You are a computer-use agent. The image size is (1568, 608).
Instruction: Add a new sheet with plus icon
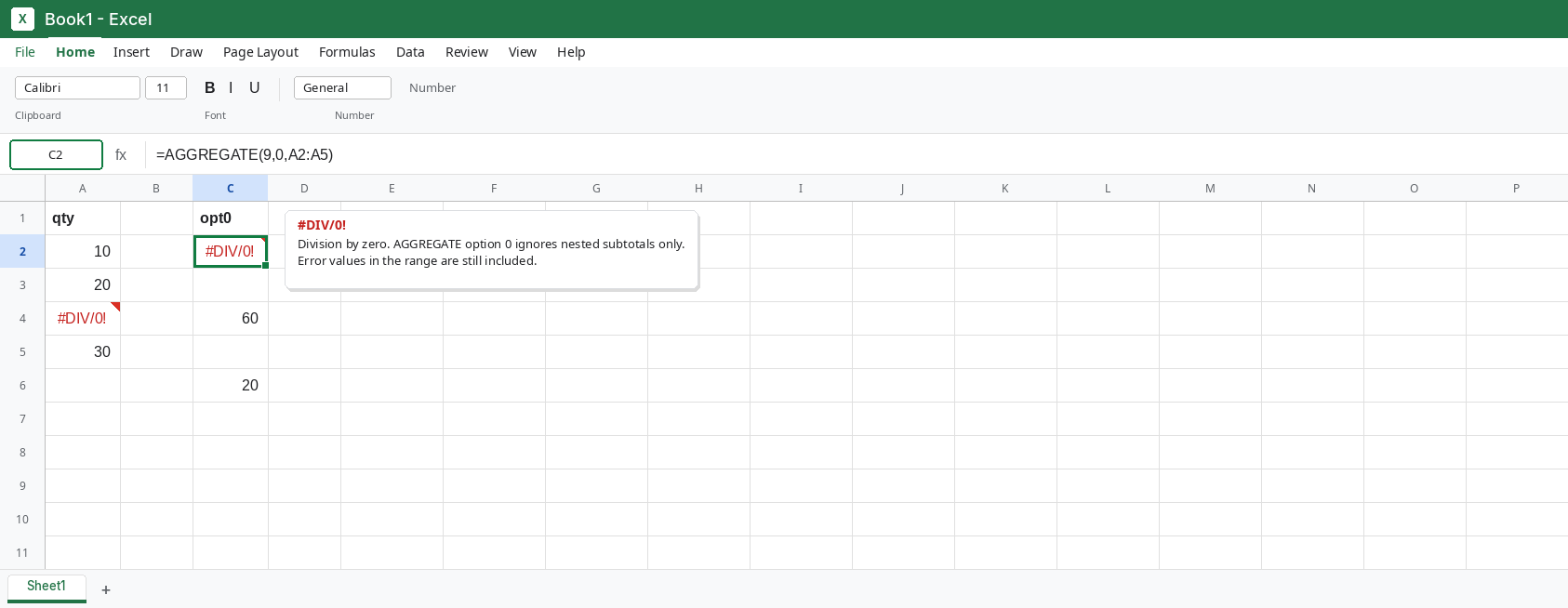pyautogui.click(x=106, y=589)
